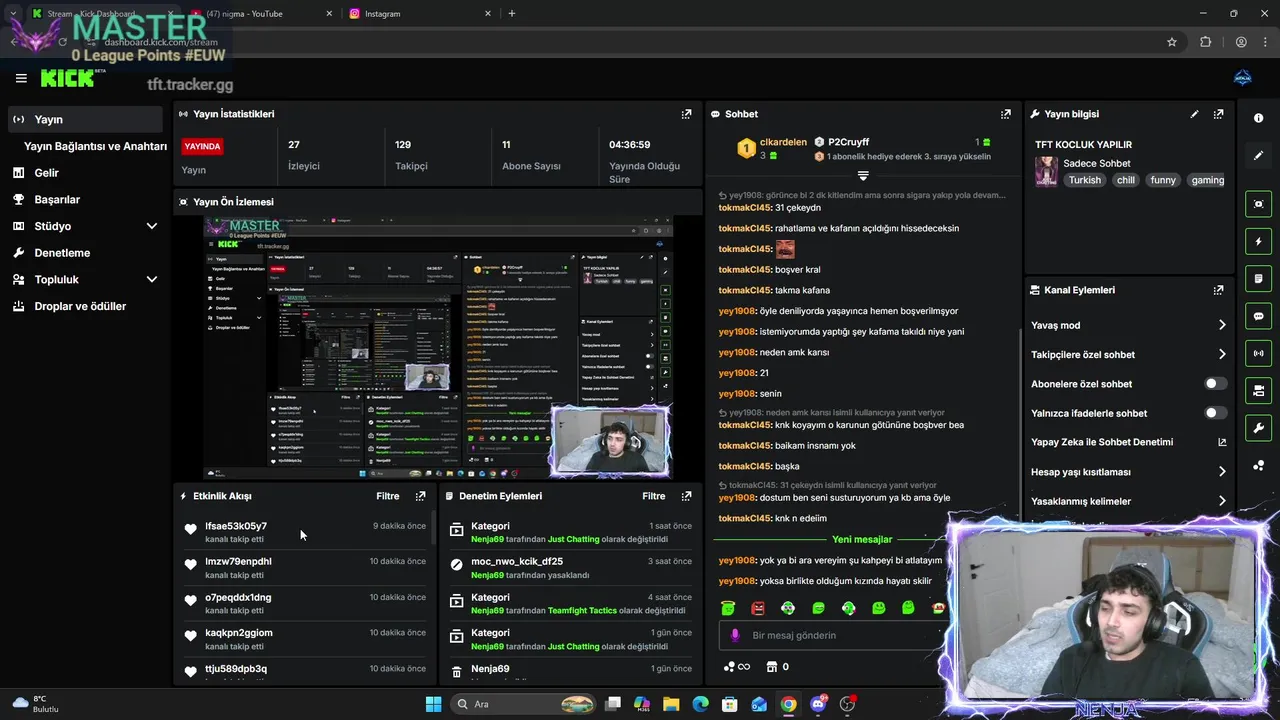Click moc_nwo_kcik_df25 ban entry
The image size is (1280, 720).
click(x=570, y=568)
